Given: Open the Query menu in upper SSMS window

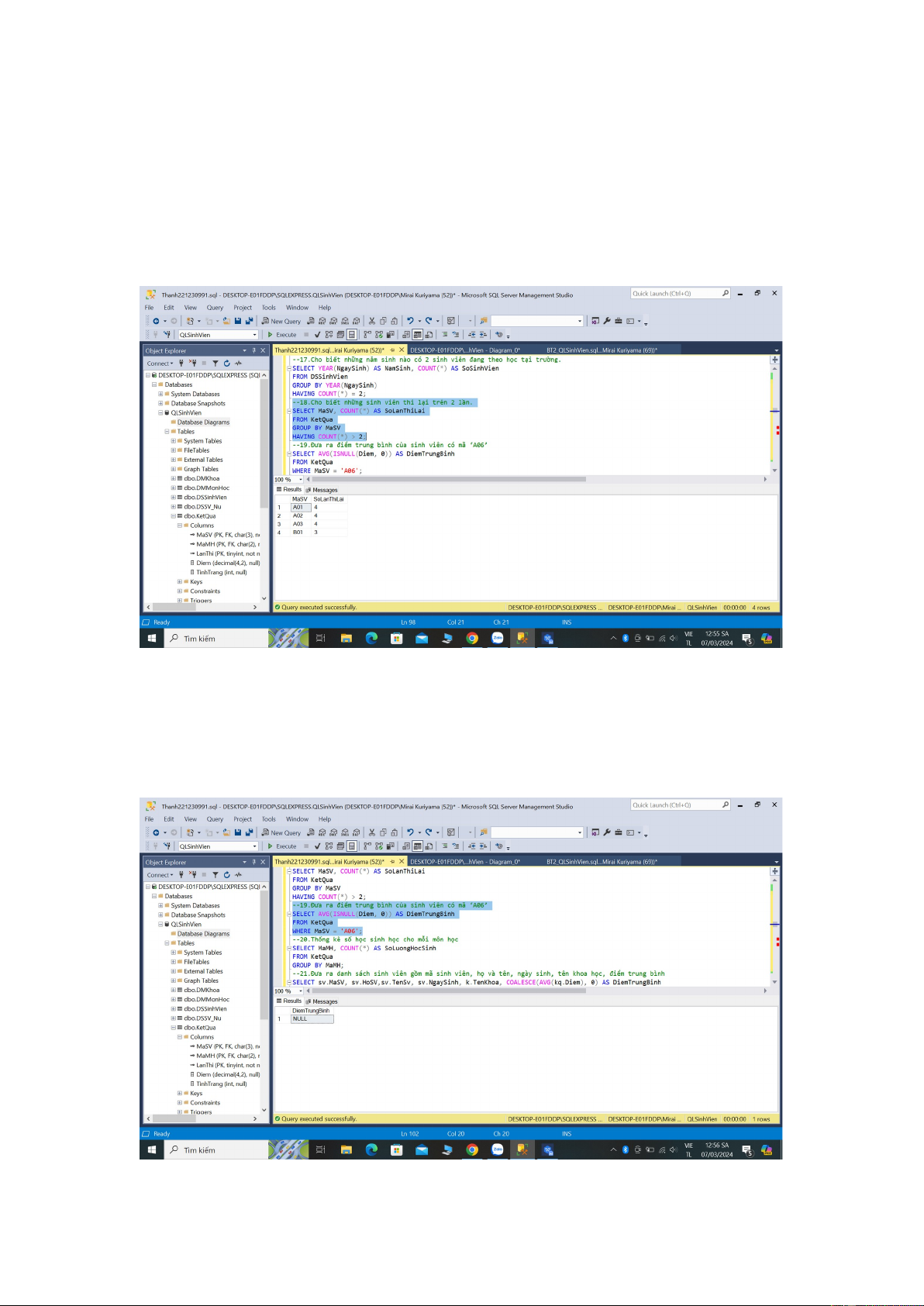Looking at the screenshot, I should (215, 308).
